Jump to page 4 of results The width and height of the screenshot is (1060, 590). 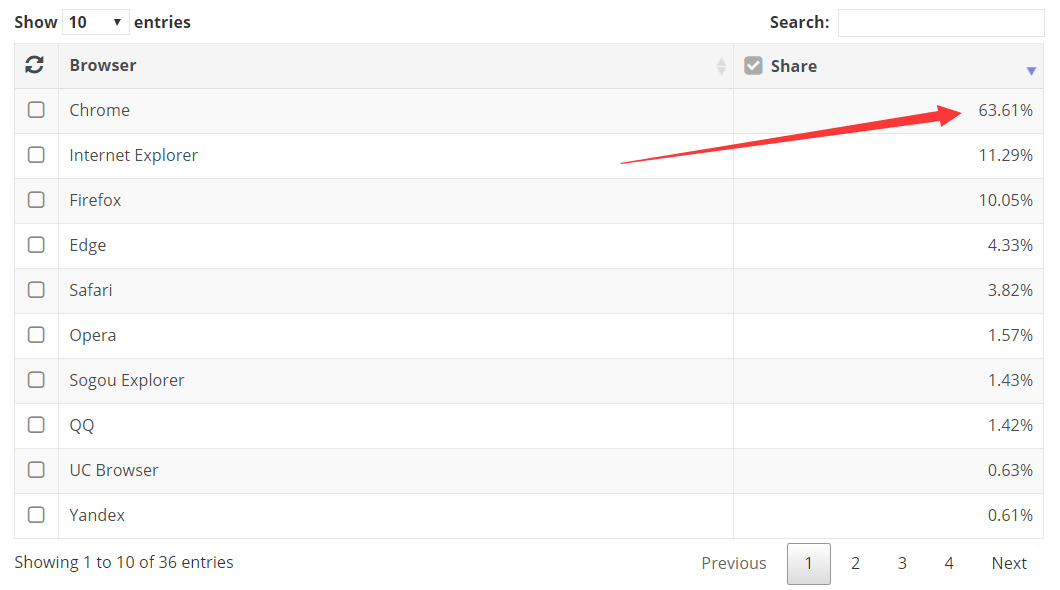[x=948, y=563]
